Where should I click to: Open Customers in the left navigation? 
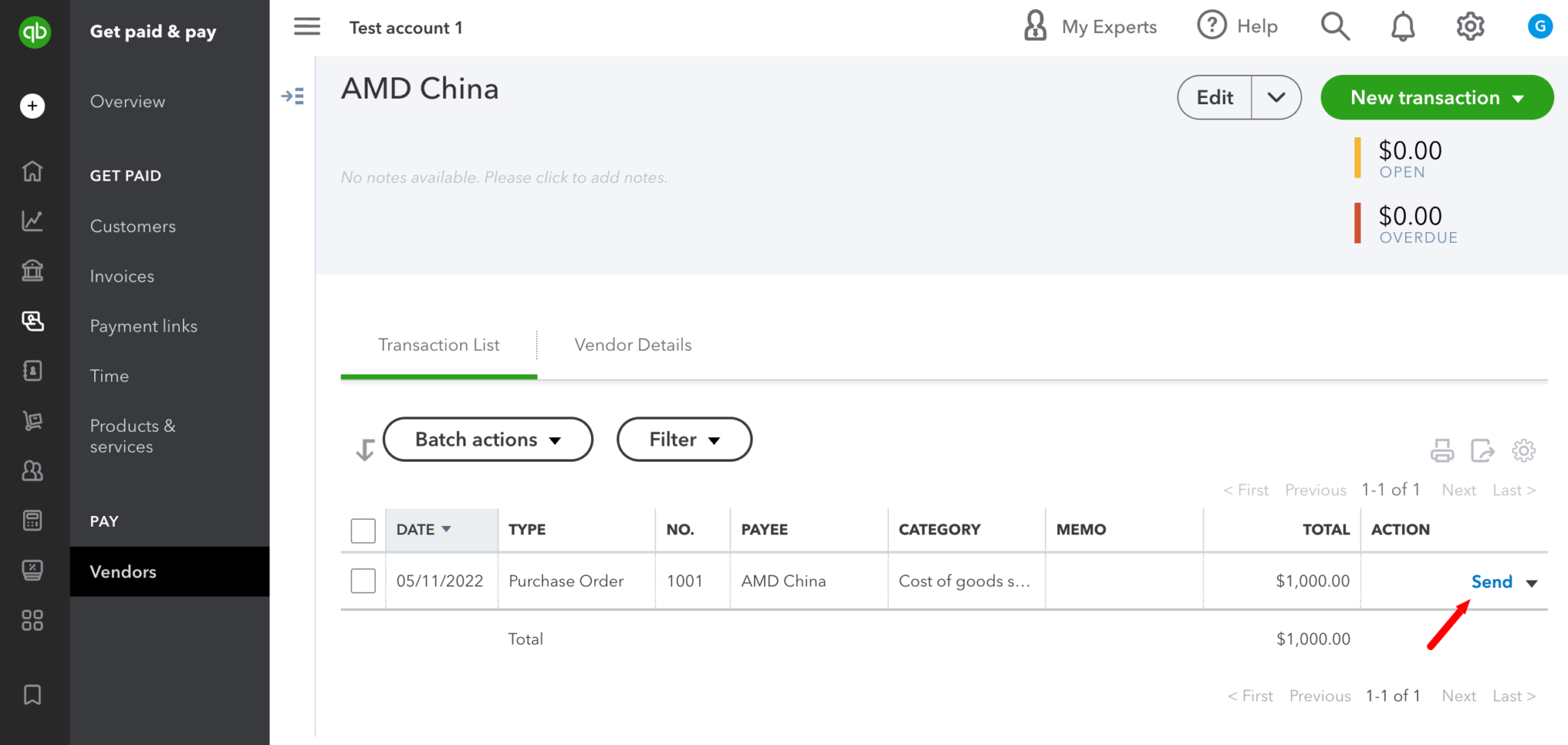132,226
